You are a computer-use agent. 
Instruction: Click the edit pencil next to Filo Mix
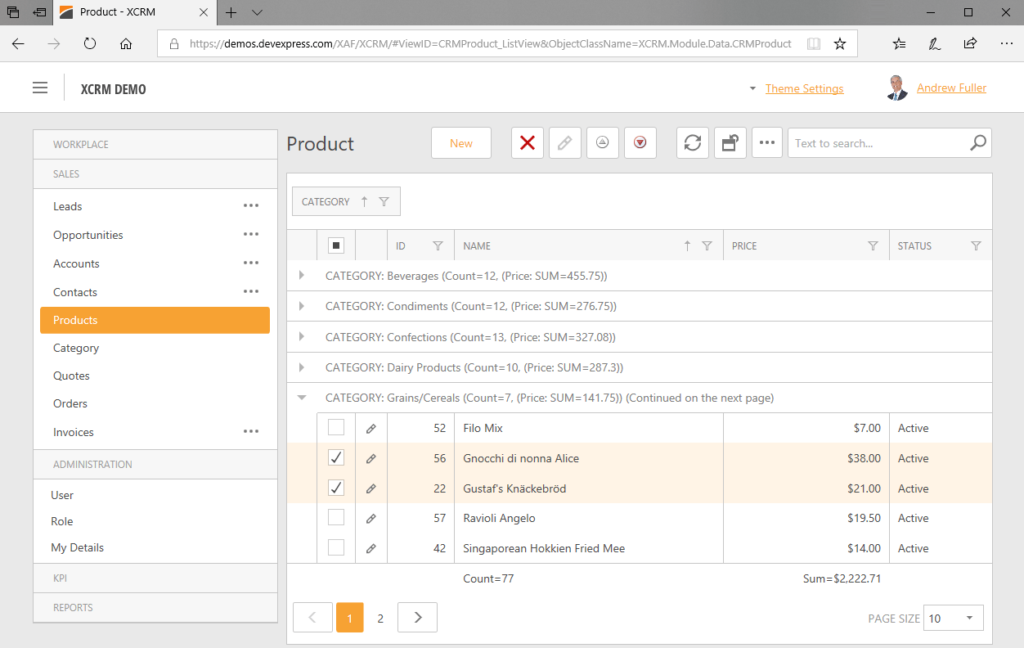[x=370, y=427]
